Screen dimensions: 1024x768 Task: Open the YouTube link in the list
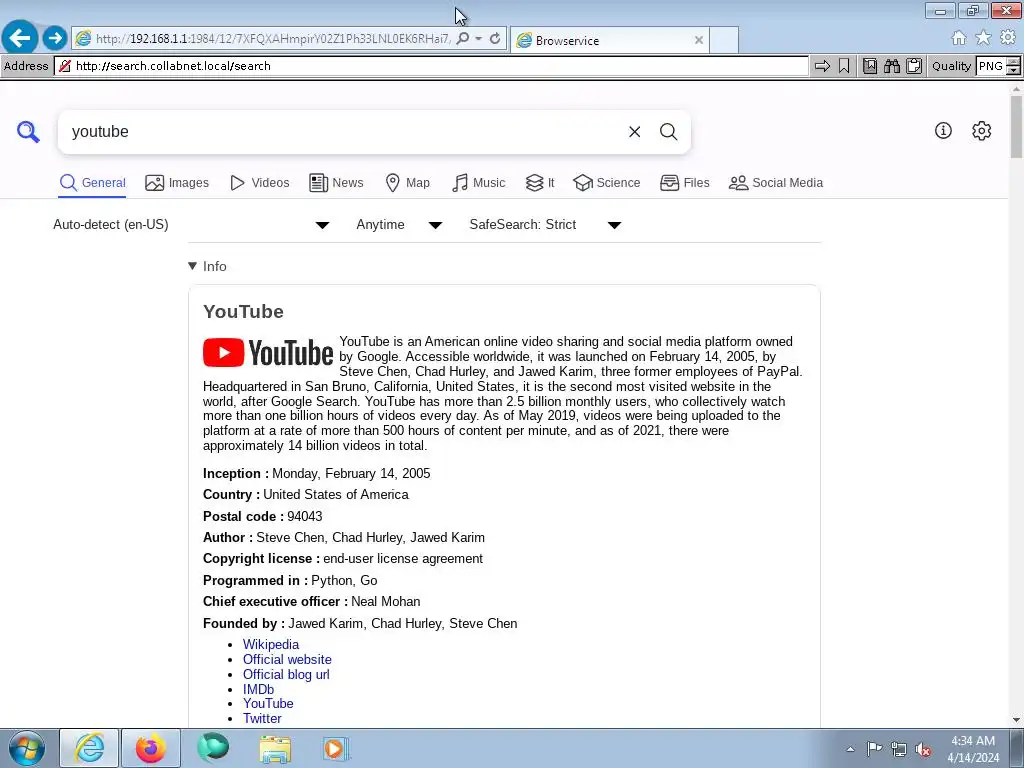[x=268, y=703]
